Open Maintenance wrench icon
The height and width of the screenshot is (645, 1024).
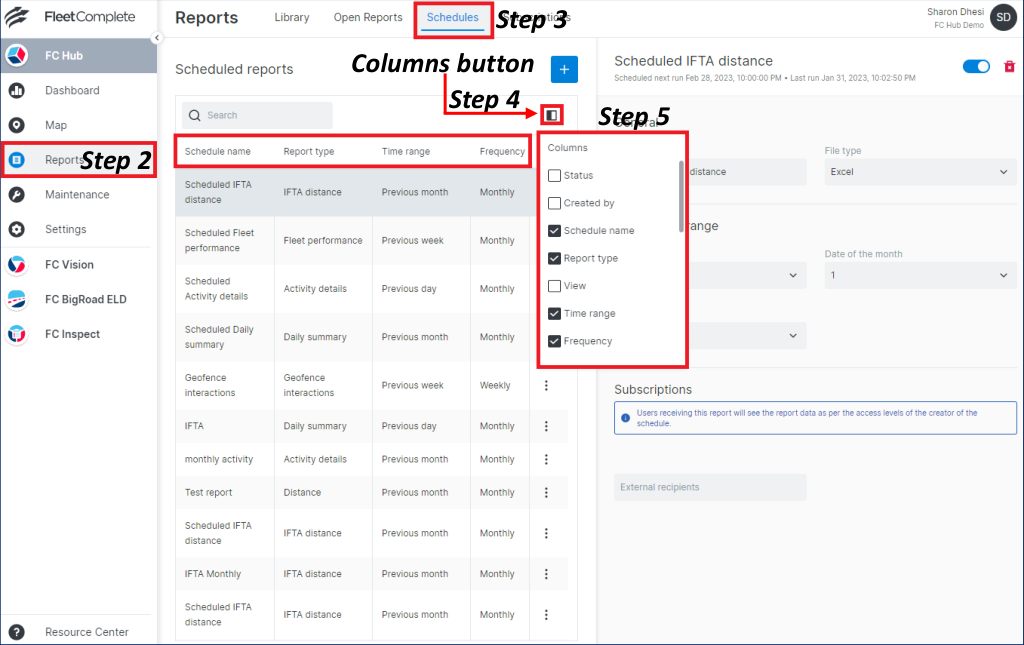pos(17,195)
